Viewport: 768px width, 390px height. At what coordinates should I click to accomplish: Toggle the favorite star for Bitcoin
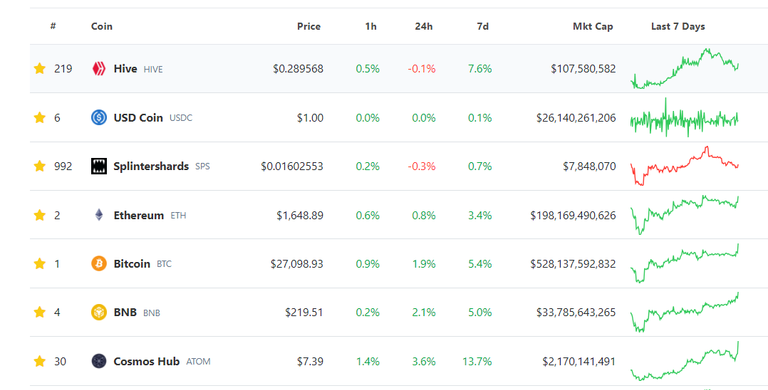[x=40, y=264]
